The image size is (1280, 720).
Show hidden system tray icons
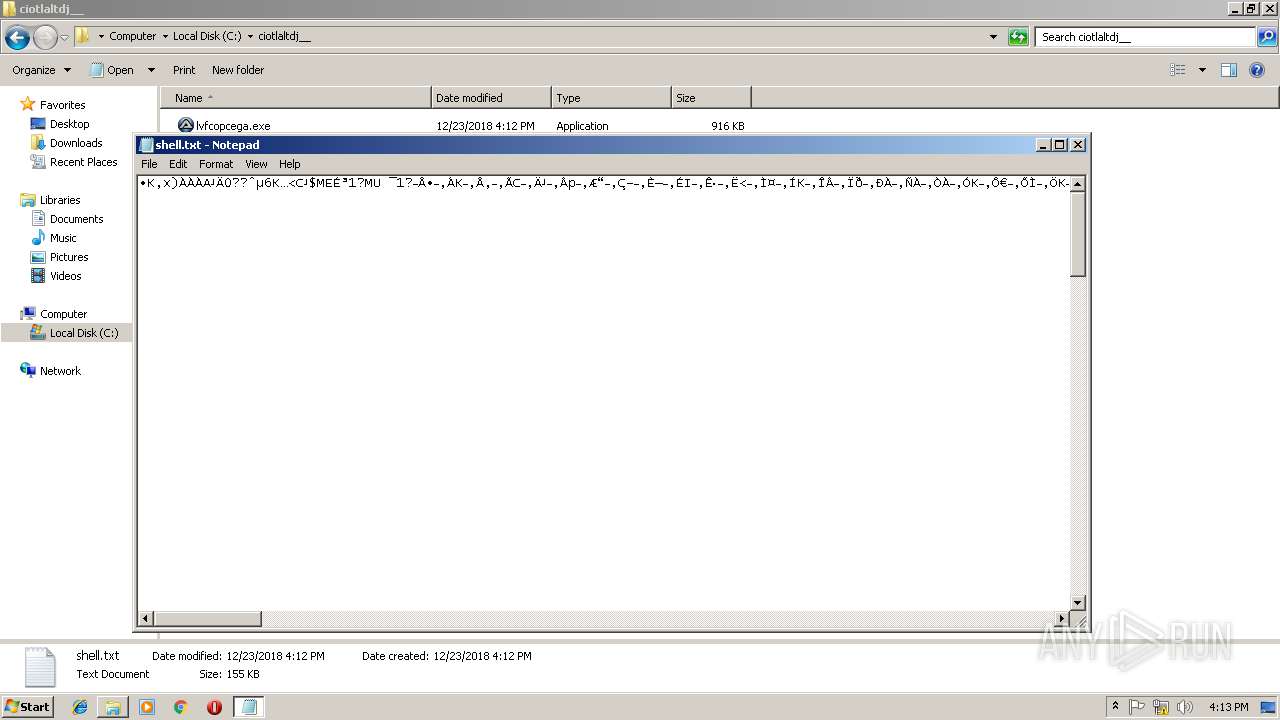pyautogui.click(x=1115, y=707)
